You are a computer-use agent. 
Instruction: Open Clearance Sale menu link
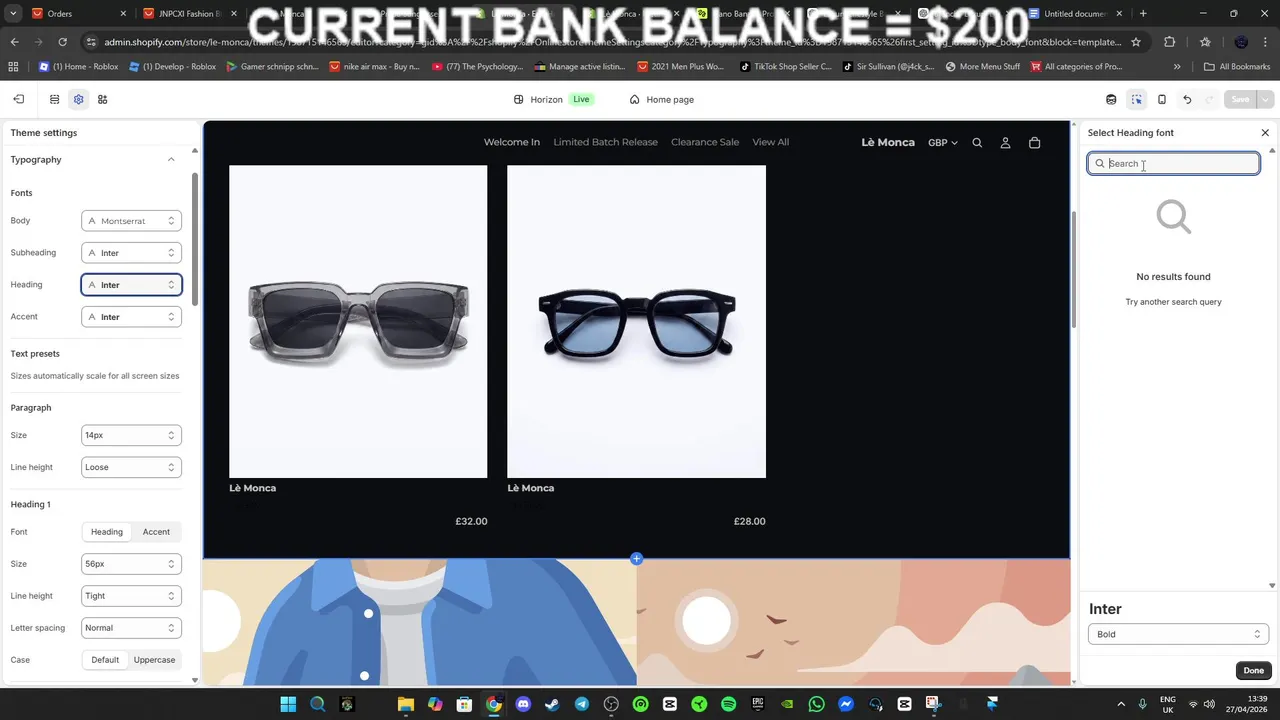(x=705, y=142)
